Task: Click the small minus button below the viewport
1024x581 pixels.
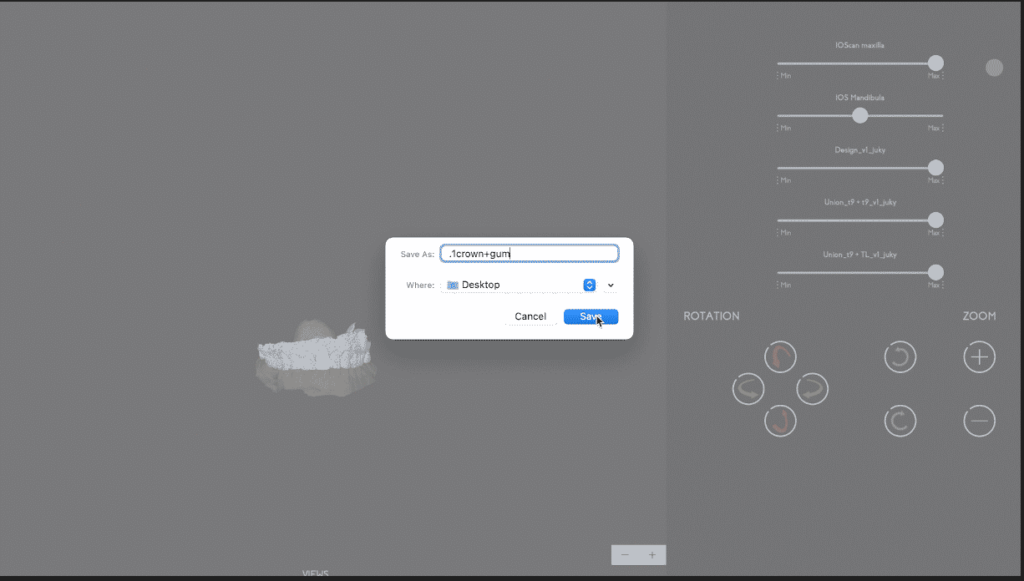Action: (625, 555)
